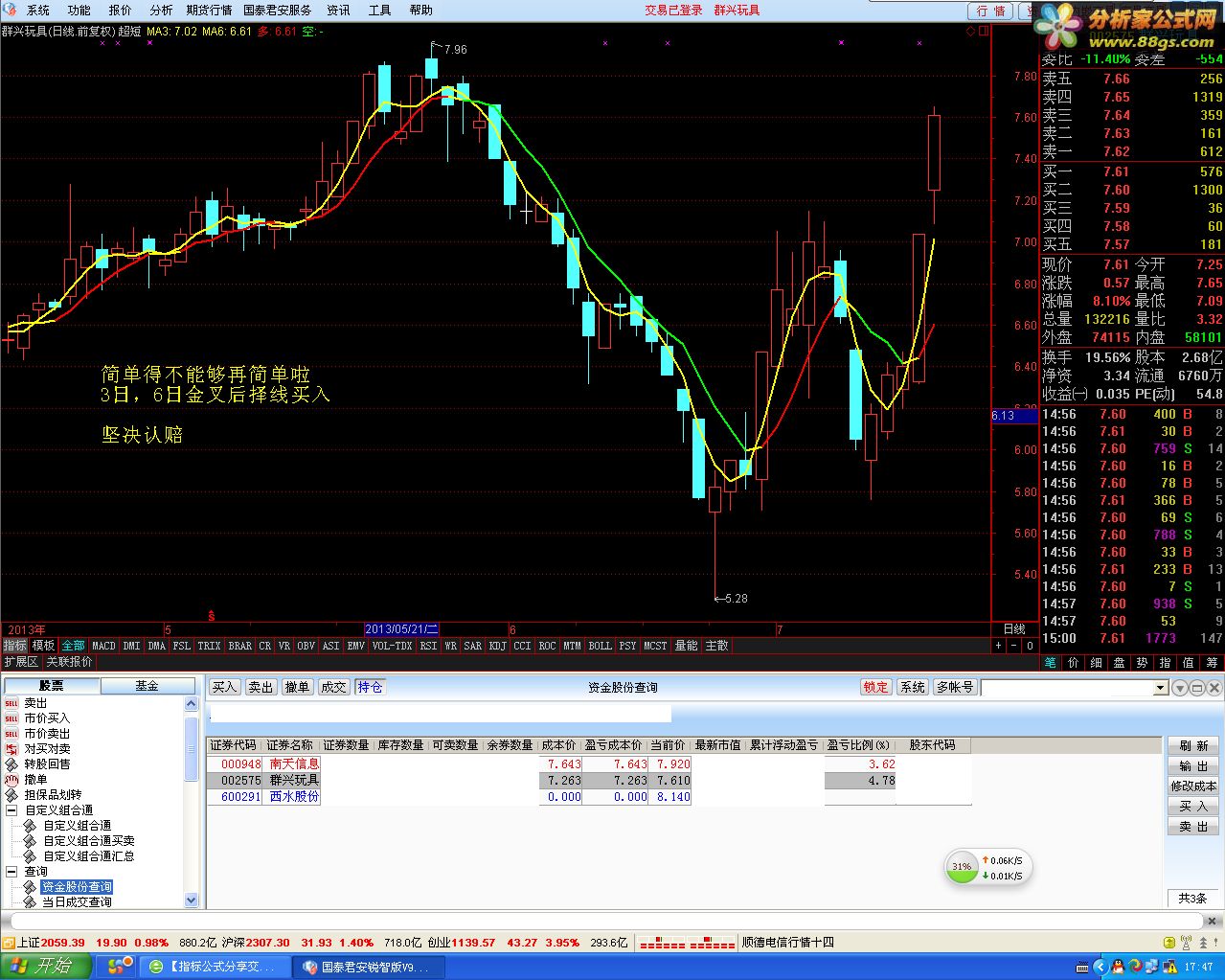Click the icon beside 自定义组合通买卖
The image size is (1225, 980).
[x=30, y=841]
